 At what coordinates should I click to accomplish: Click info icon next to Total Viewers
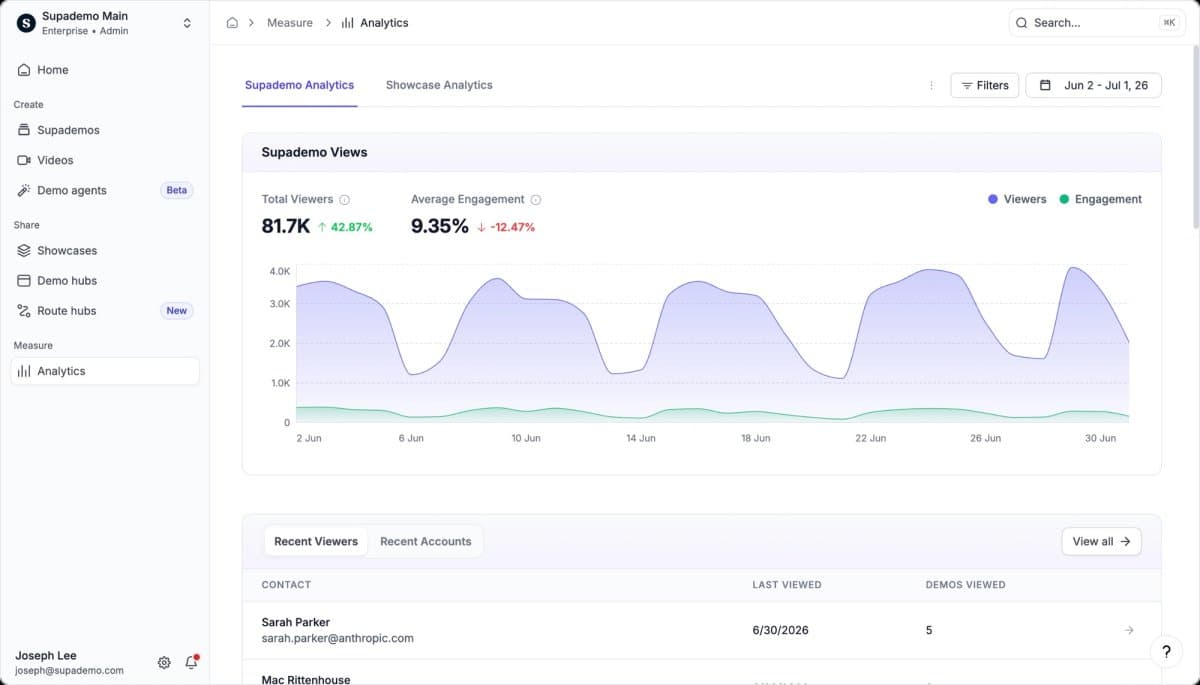tap(345, 200)
